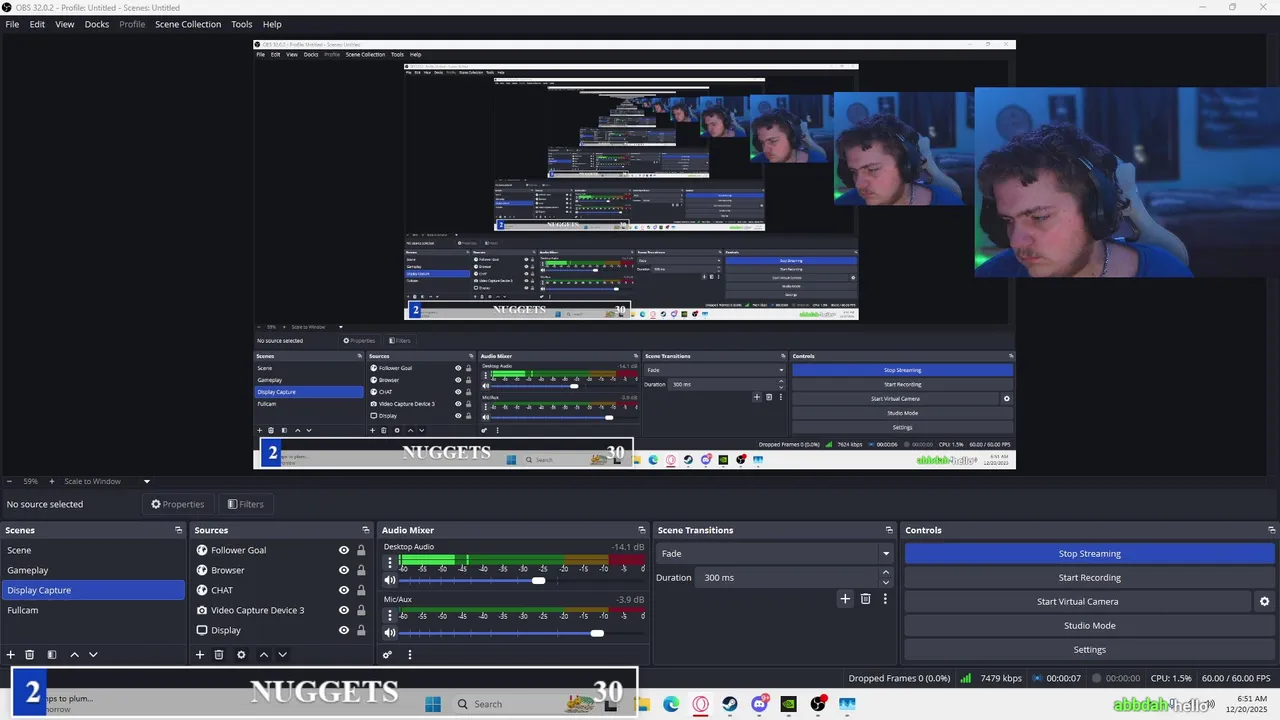This screenshot has width=1280, height=720.
Task: Open transition properties three-dot menu
Action: click(x=885, y=598)
